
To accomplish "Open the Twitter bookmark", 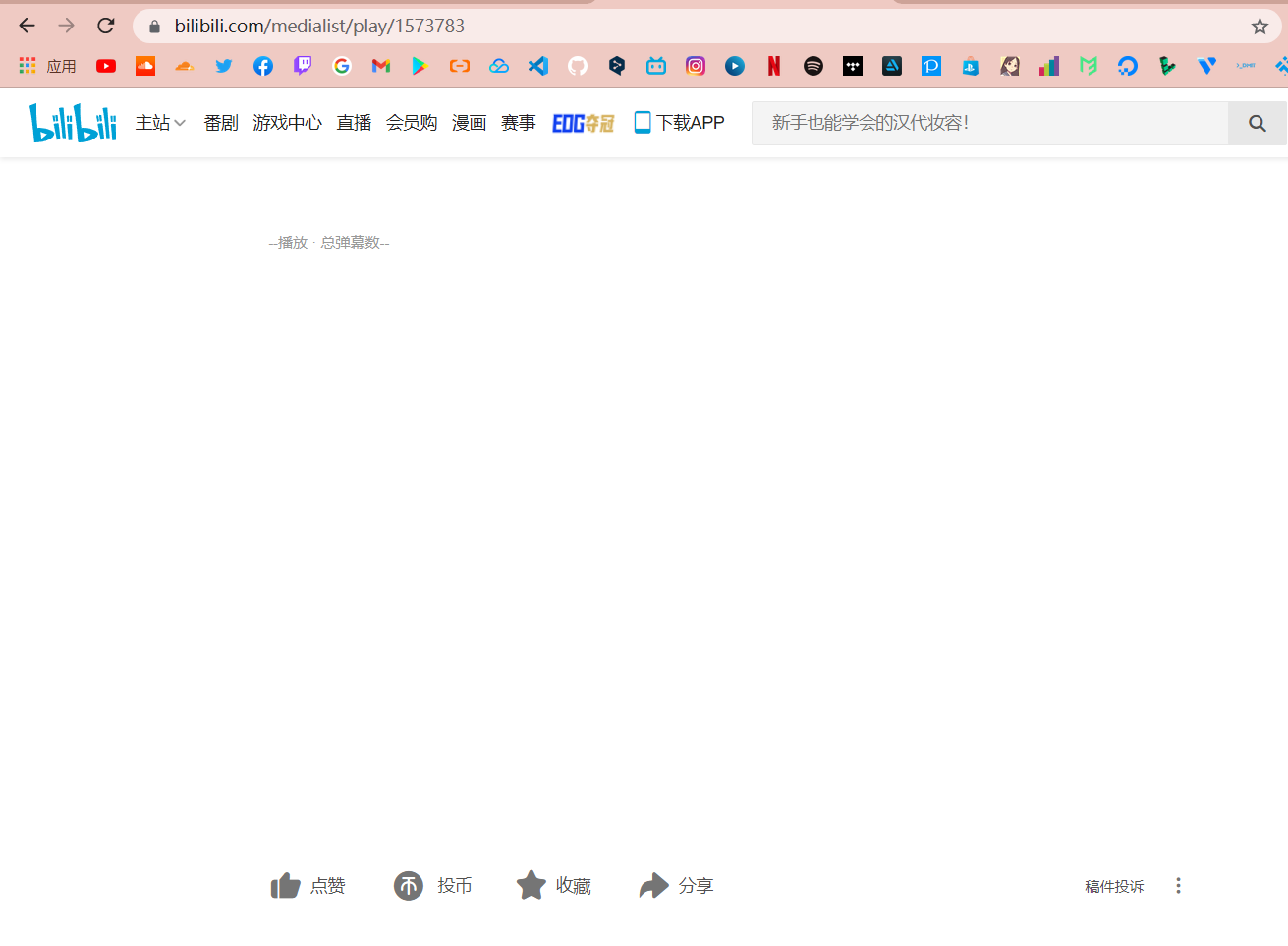I will [224, 66].
